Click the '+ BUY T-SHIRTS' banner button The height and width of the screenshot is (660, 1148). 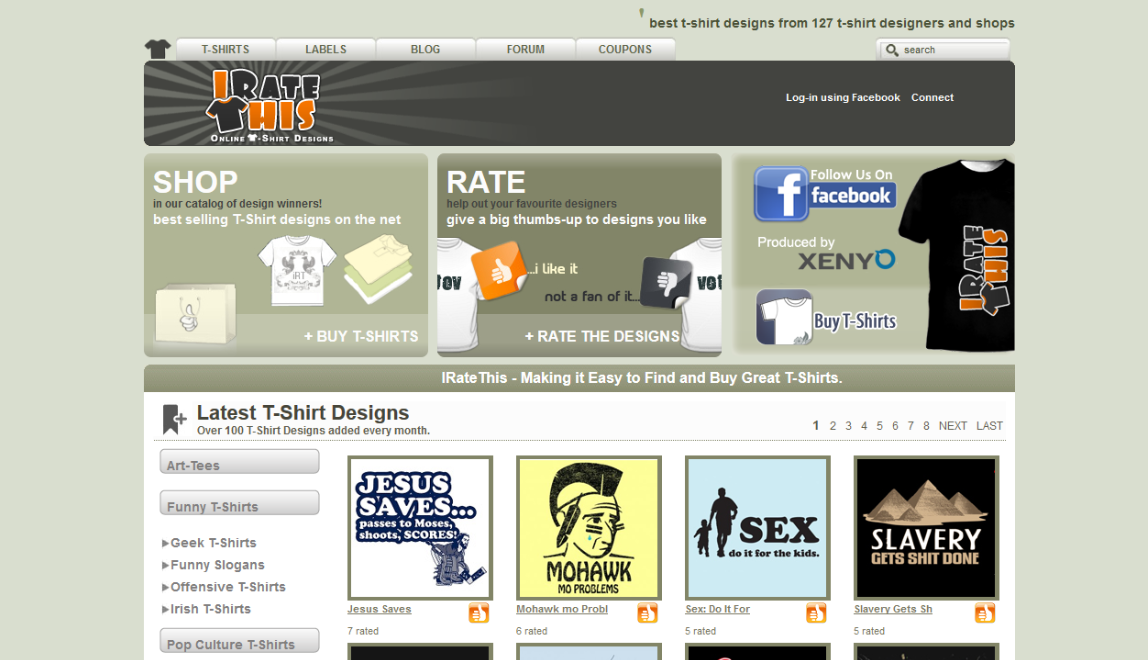[x=361, y=336]
